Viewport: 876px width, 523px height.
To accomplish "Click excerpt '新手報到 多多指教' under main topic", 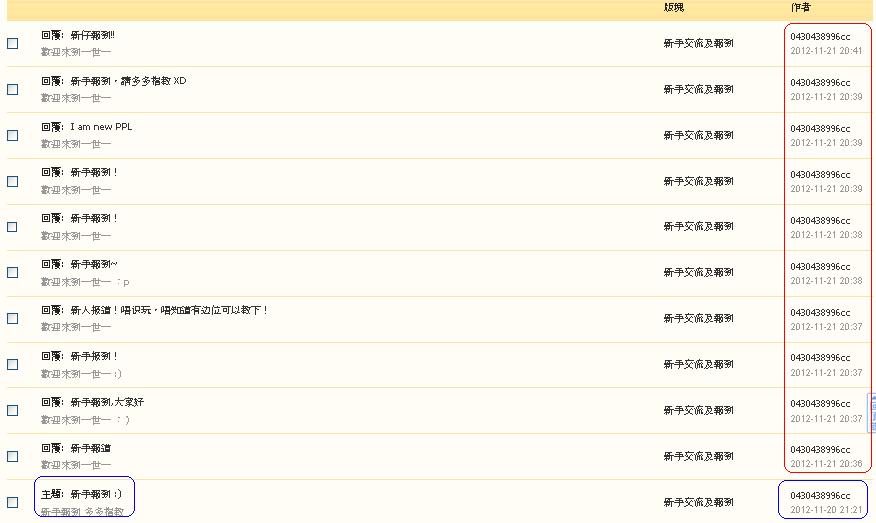I will click(82, 511).
